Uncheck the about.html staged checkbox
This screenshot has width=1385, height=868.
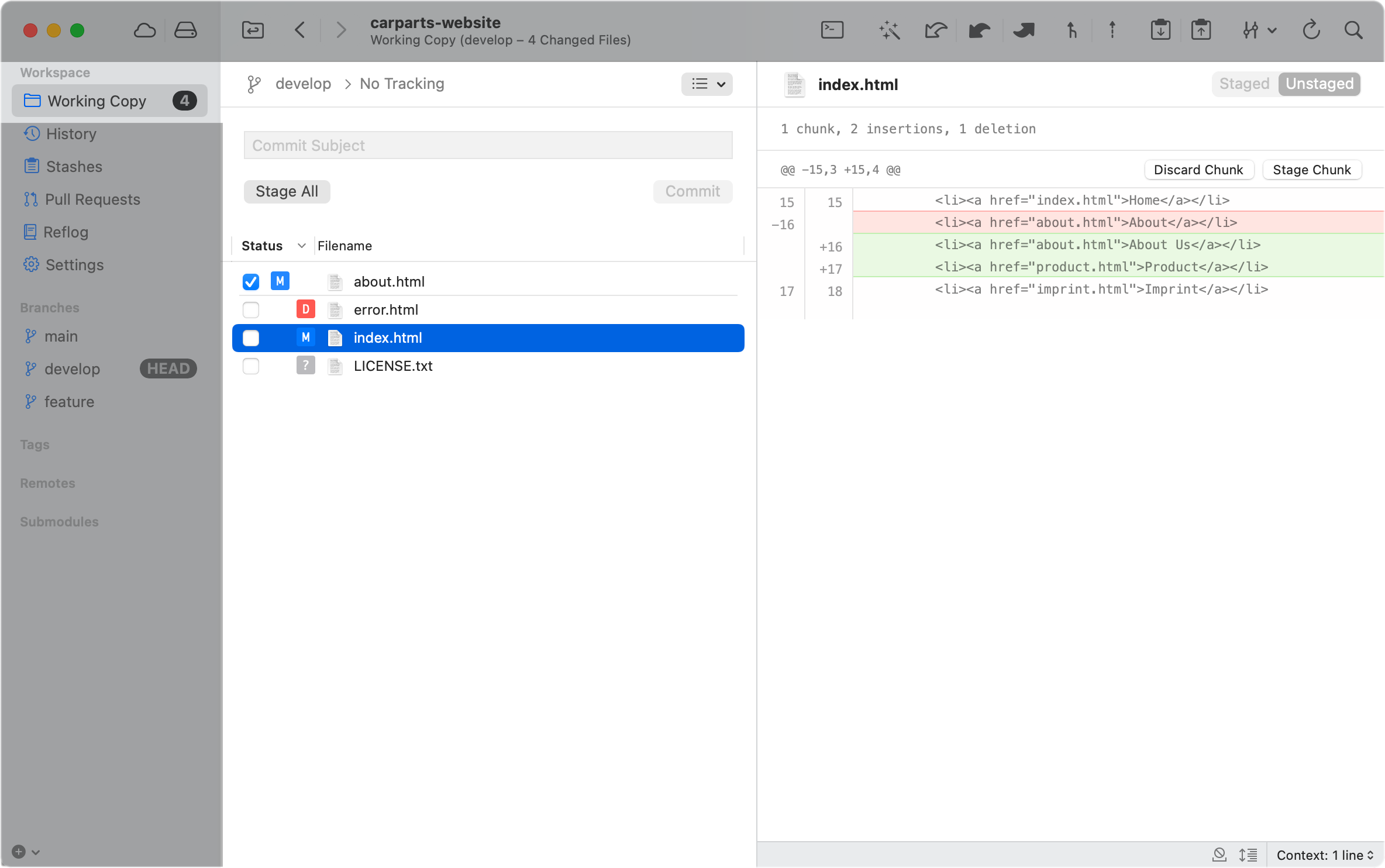(x=251, y=282)
